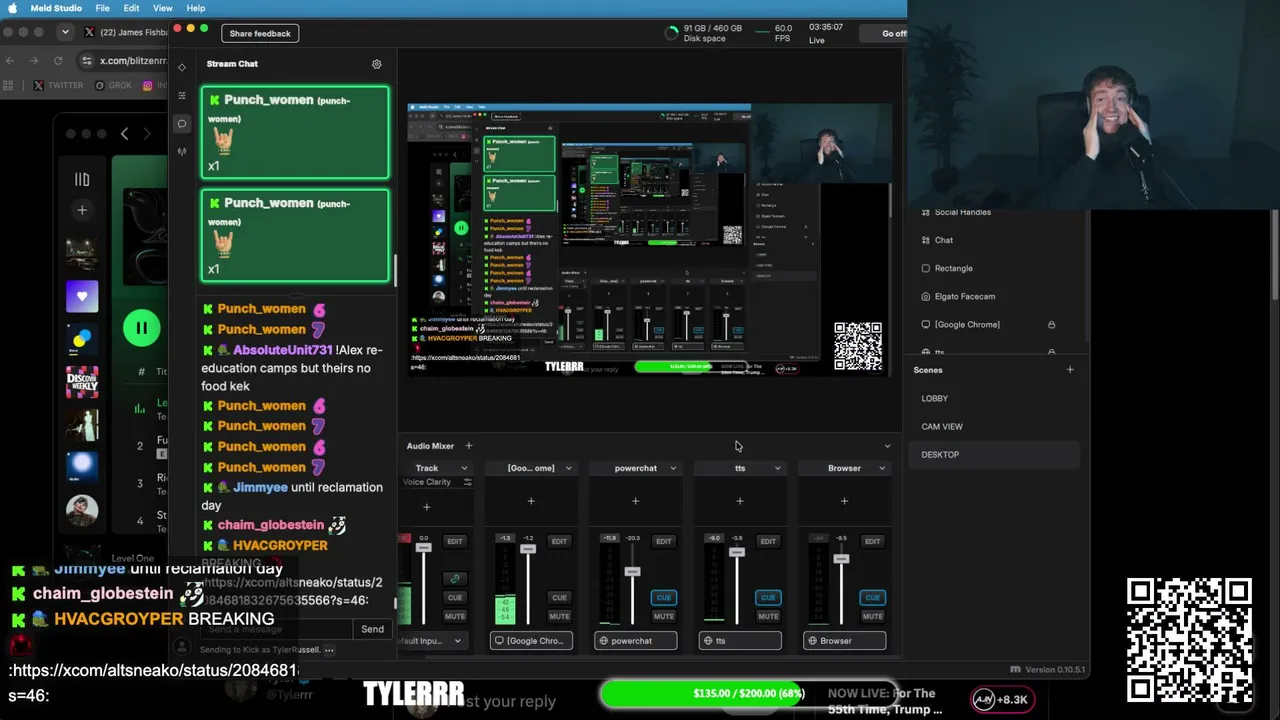Open the powerchat source selector
The width and height of the screenshot is (1280, 720).
(635, 641)
